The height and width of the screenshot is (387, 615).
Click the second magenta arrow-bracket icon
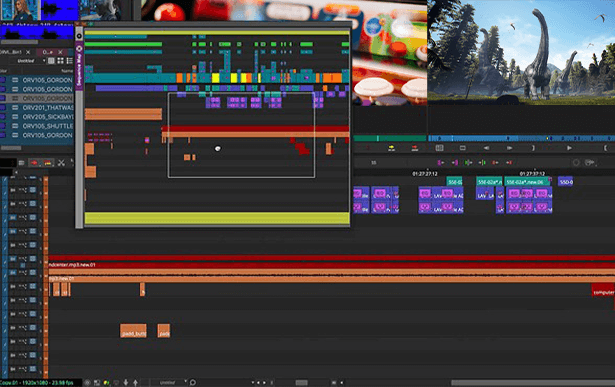[455, 162]
